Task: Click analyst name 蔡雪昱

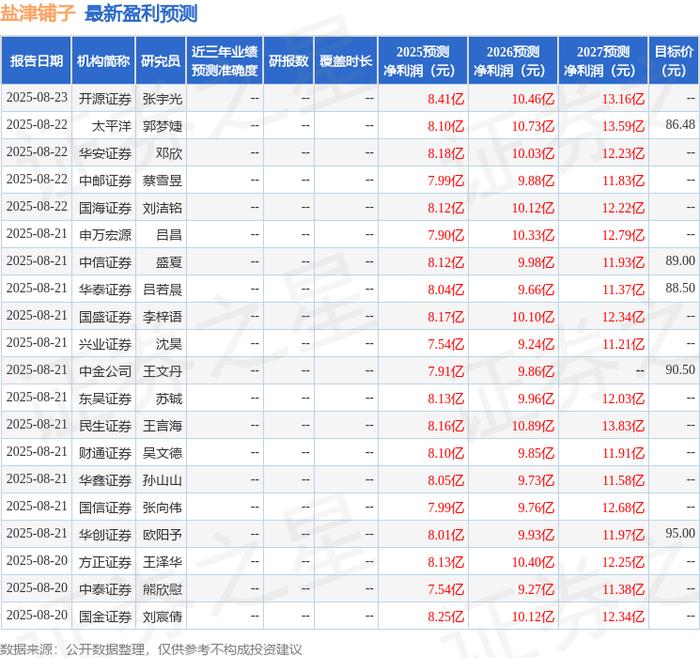Action: [162, 180]
